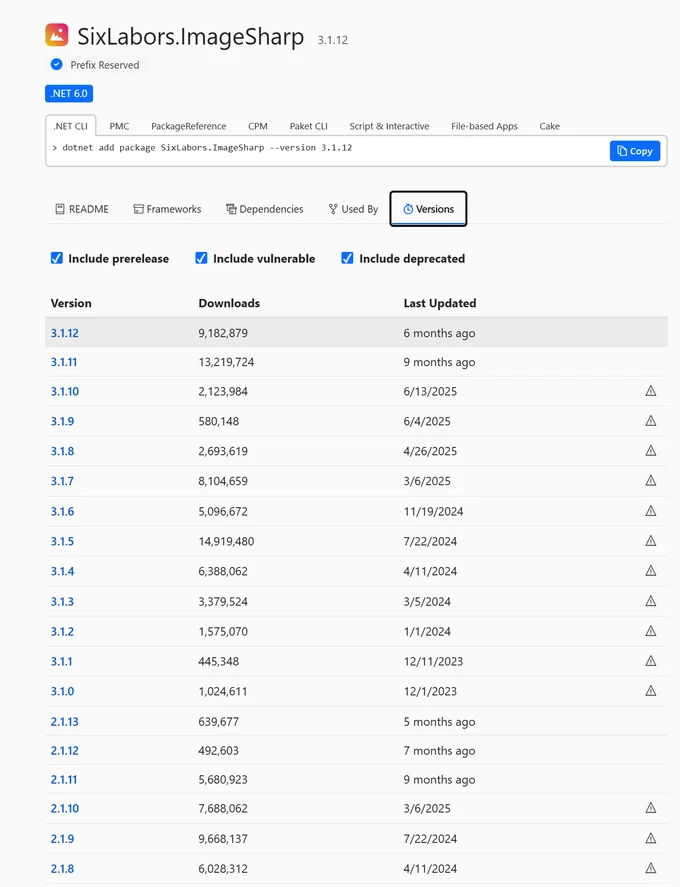680x887 pixels.
Task: Switch to the Script & Interactive tab
Action: 389,126
